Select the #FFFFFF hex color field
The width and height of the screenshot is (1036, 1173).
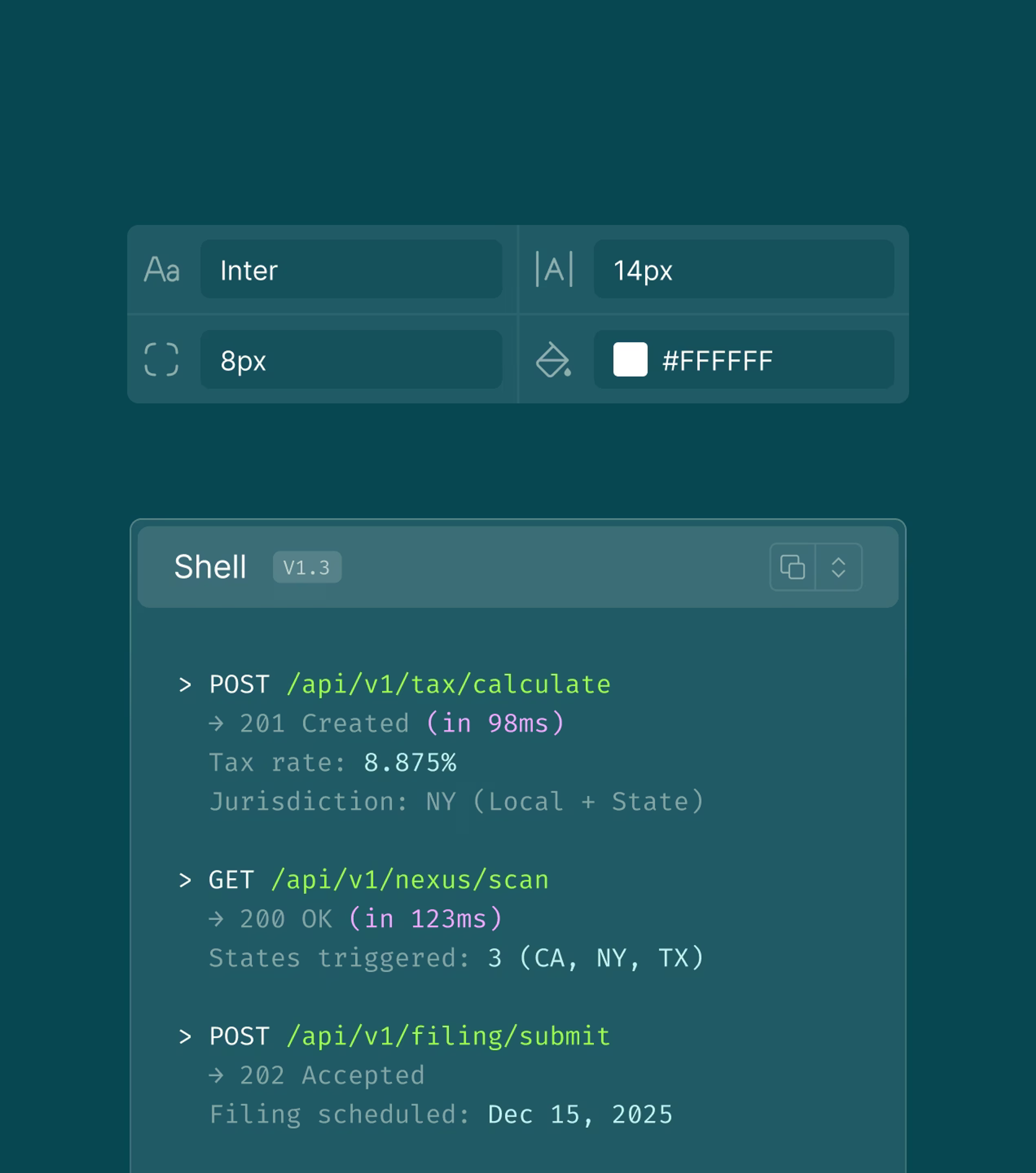744,360
